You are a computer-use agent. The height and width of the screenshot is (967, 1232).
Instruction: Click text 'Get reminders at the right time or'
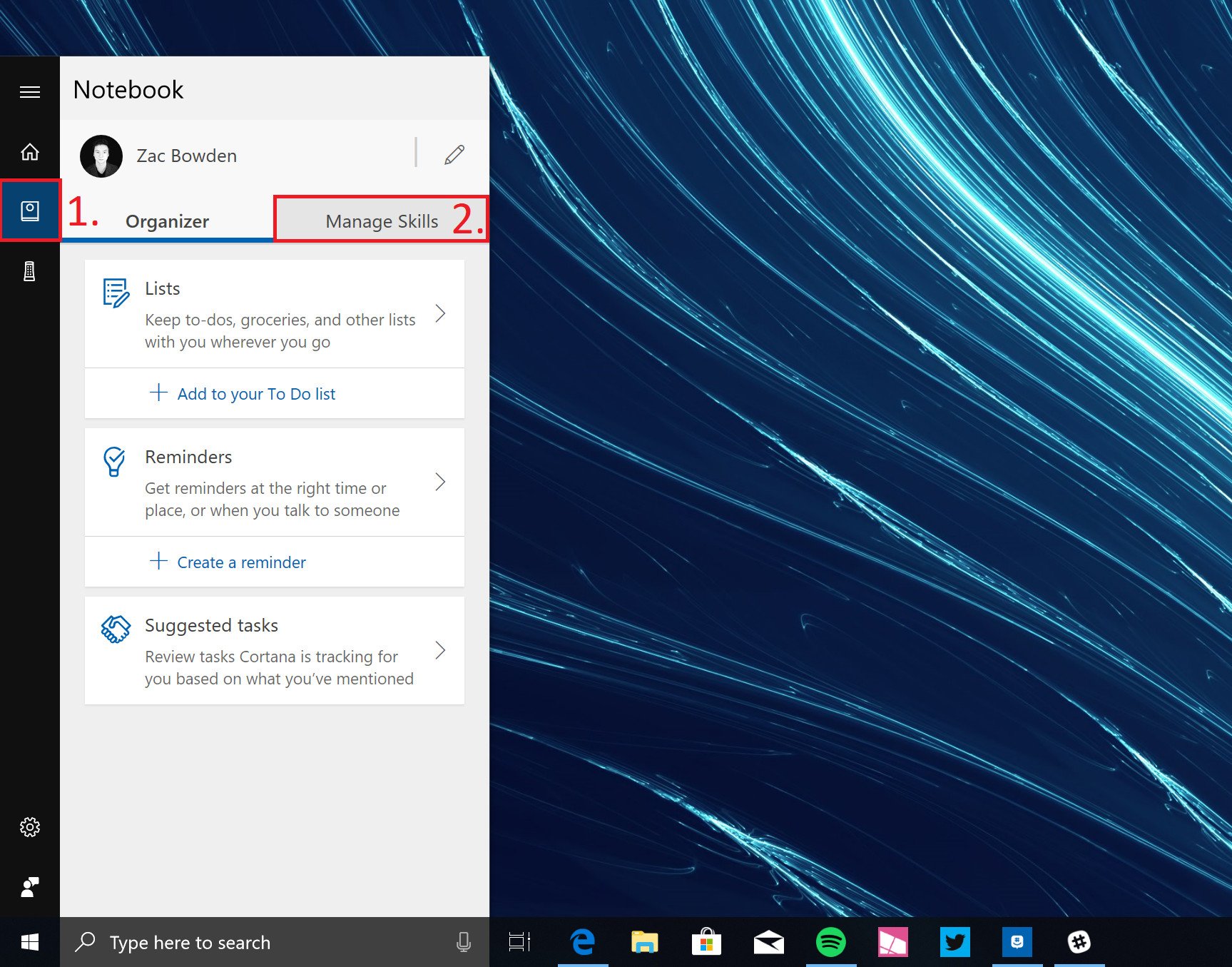point(265,488)
